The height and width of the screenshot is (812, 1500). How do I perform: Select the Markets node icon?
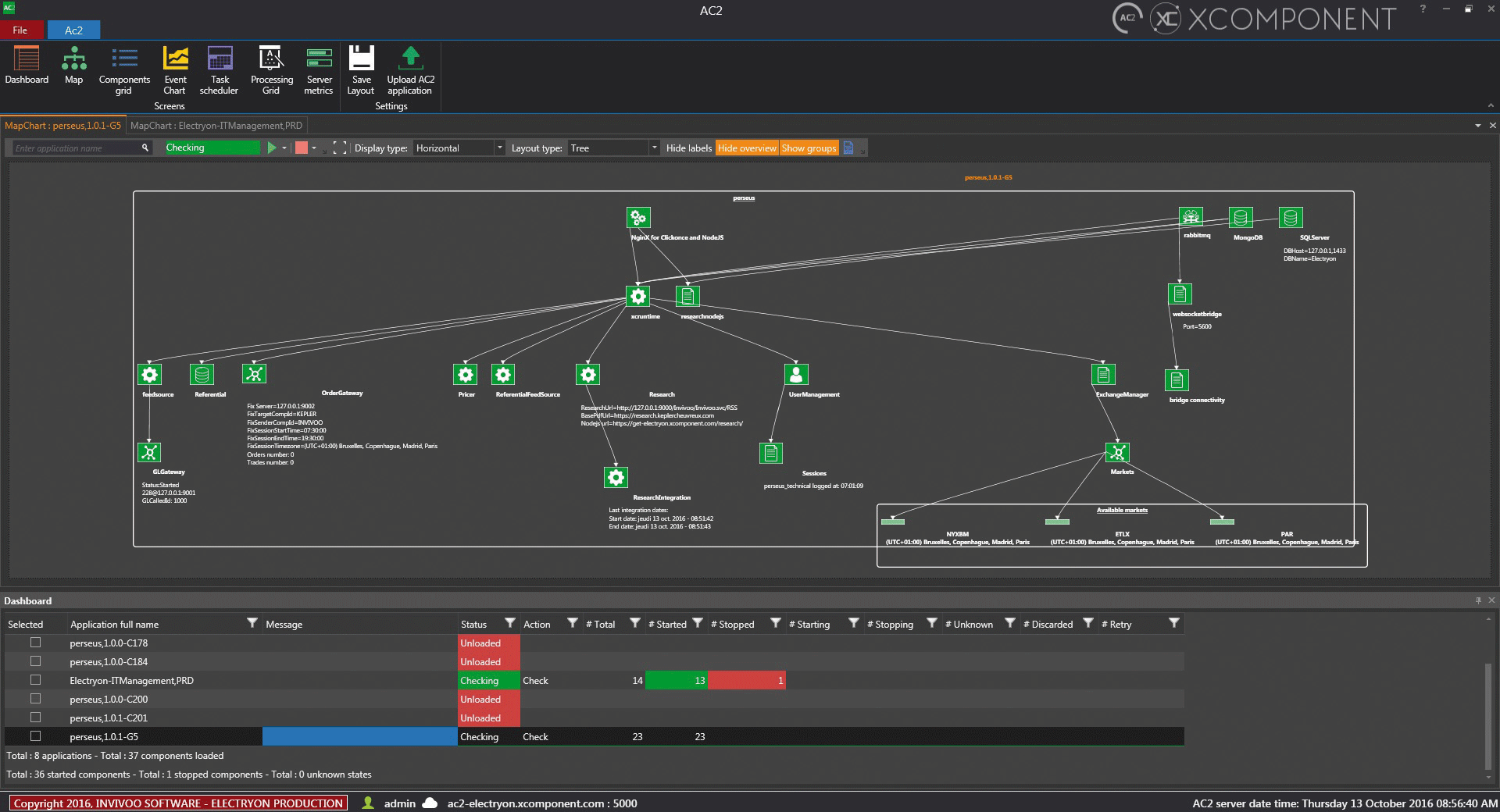(1117, 452)
